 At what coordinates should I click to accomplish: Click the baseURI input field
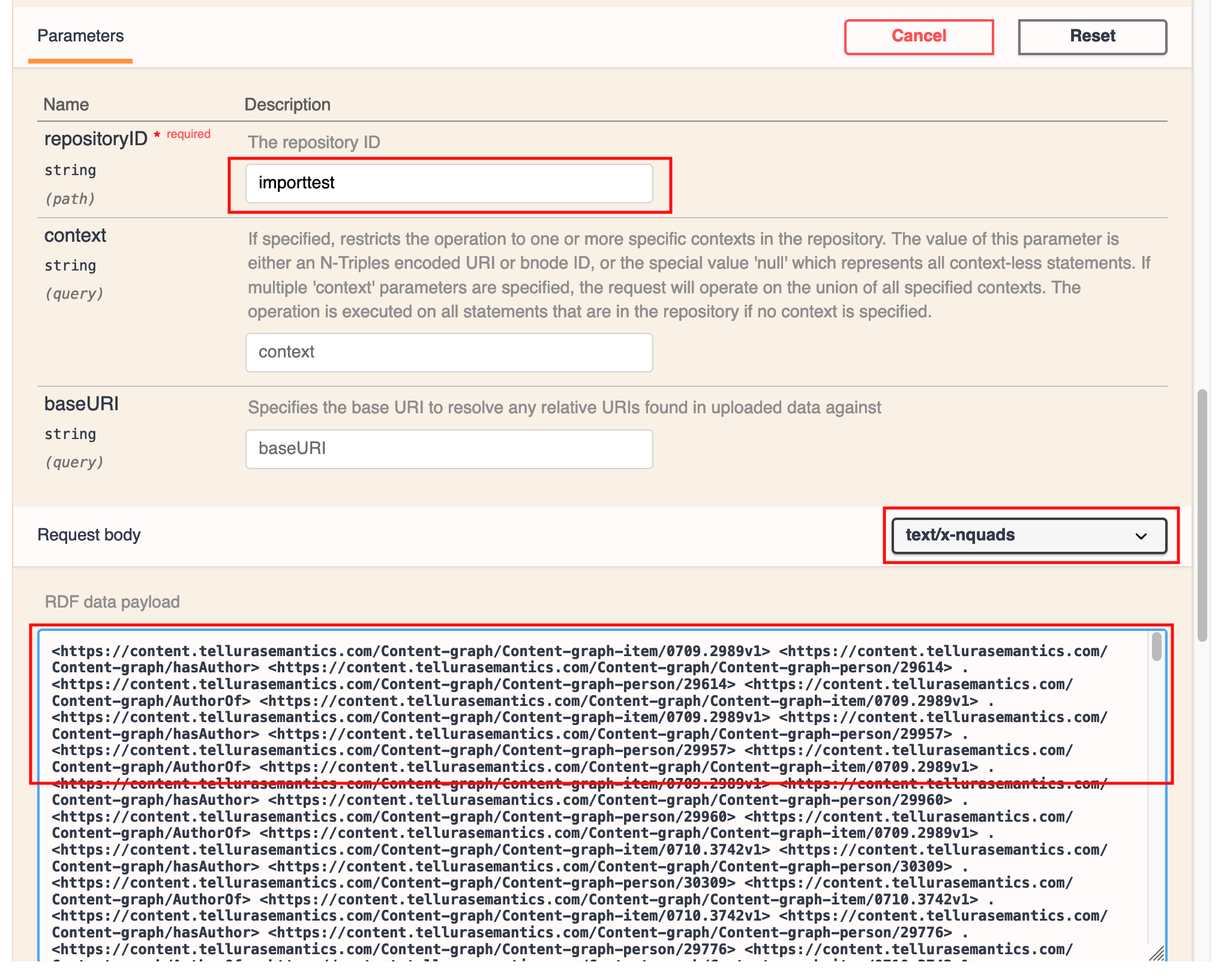pyautogui.click(x=449, y=449)
